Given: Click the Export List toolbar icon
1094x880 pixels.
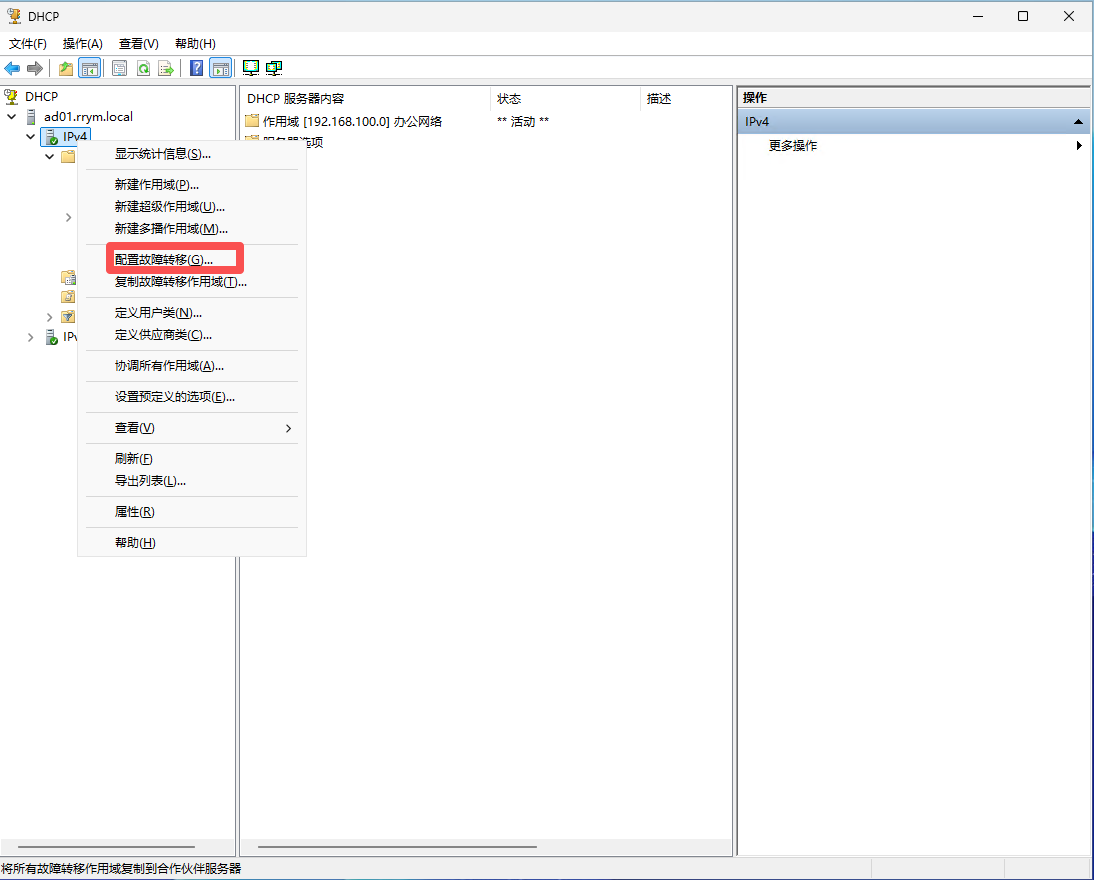Looking at the screenshot, I should 166,68.
